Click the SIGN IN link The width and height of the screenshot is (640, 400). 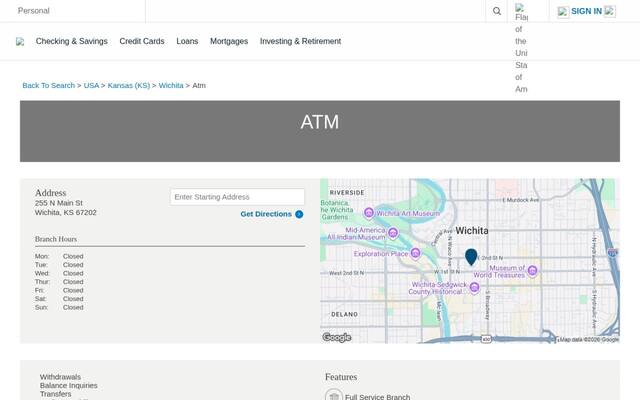tap(586, 11)
